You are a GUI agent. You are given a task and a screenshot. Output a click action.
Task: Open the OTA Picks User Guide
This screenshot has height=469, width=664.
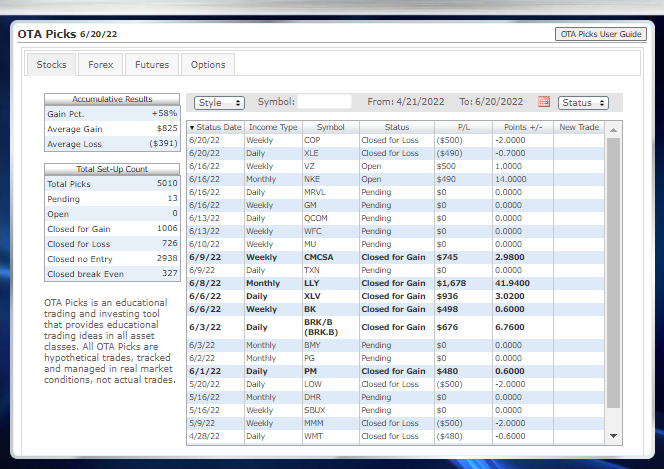(x=600, y=34)
